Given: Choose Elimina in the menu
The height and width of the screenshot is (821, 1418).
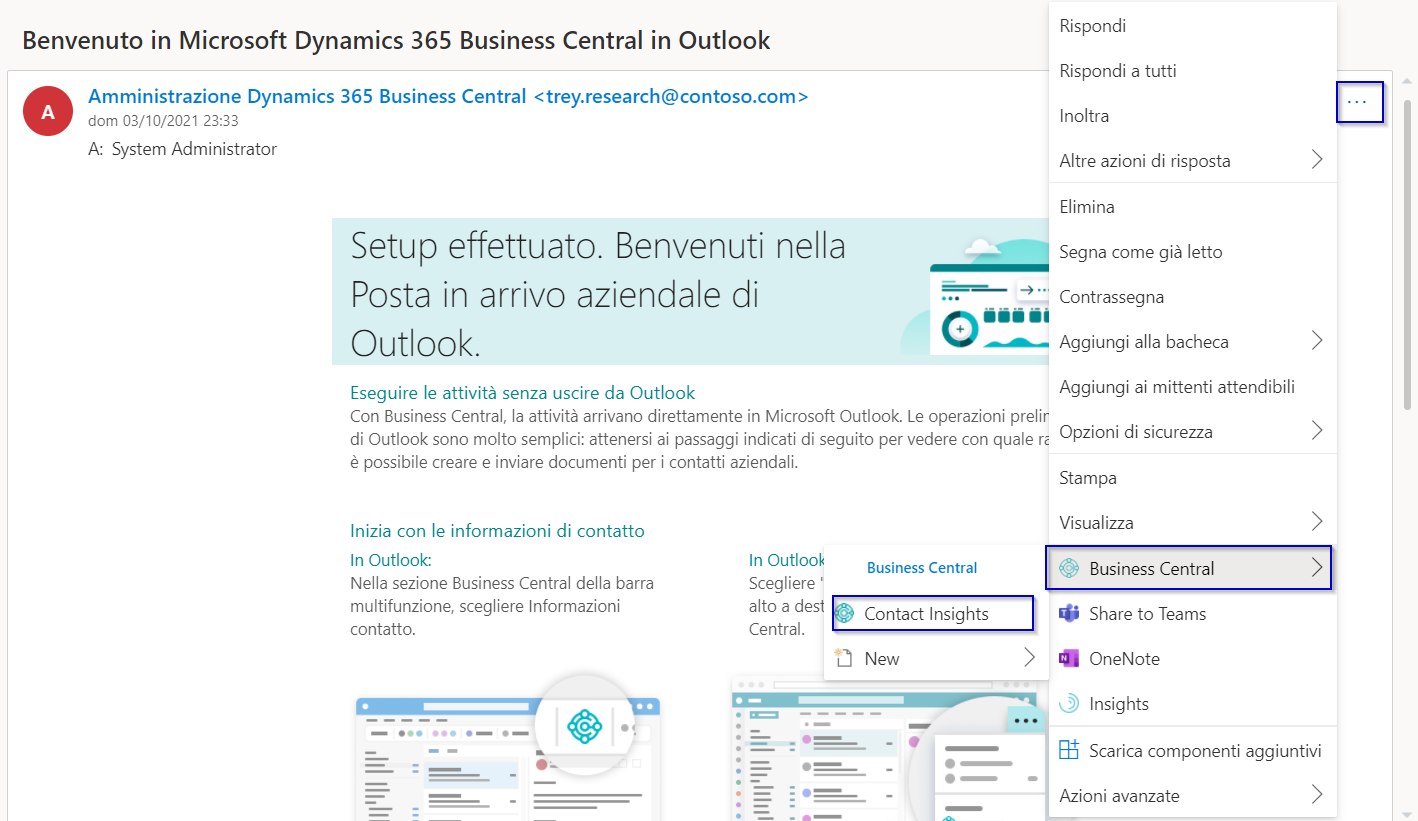Looking at the screenshot, I should coord(1192,206).
